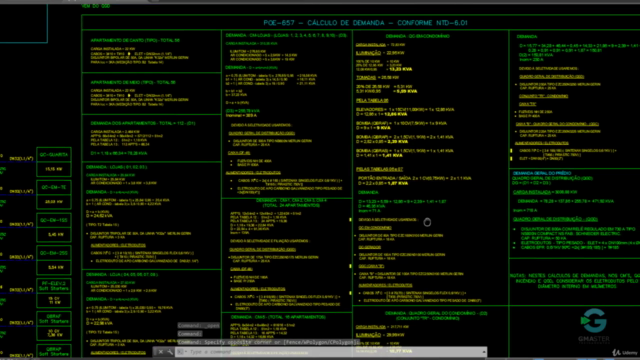
Task: Select the QC-EM-2SS box label
Action: [x=54, y=253]
